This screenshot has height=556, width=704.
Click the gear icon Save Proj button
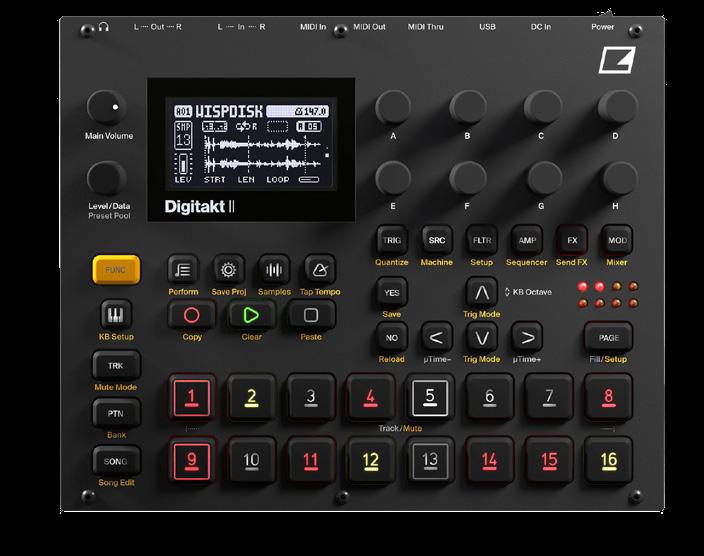click(x=228, y=269)
